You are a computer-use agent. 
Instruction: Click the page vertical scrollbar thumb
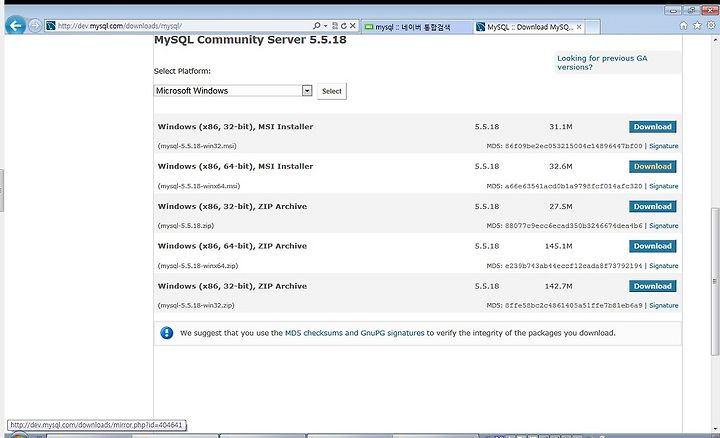[x=714, y=281]
